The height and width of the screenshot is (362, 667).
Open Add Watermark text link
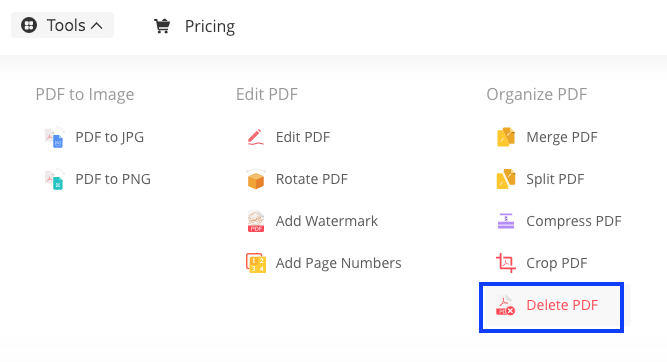pos(327,221)
